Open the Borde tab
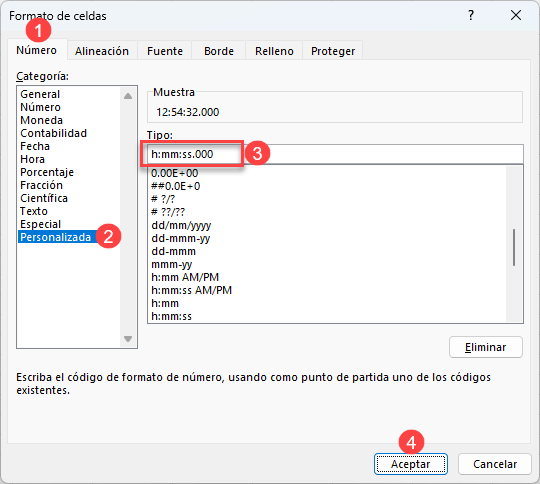This screenshot has height=484, width=540. pos(219,51)
